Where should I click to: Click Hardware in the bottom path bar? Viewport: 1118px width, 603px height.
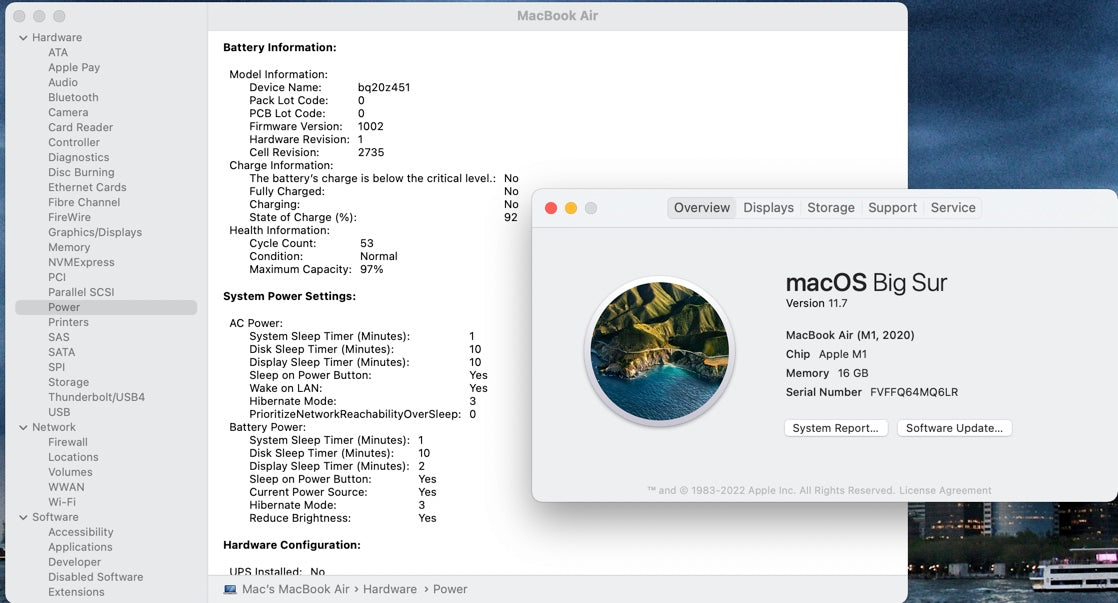pyautogui.click(x=389, y=589)
